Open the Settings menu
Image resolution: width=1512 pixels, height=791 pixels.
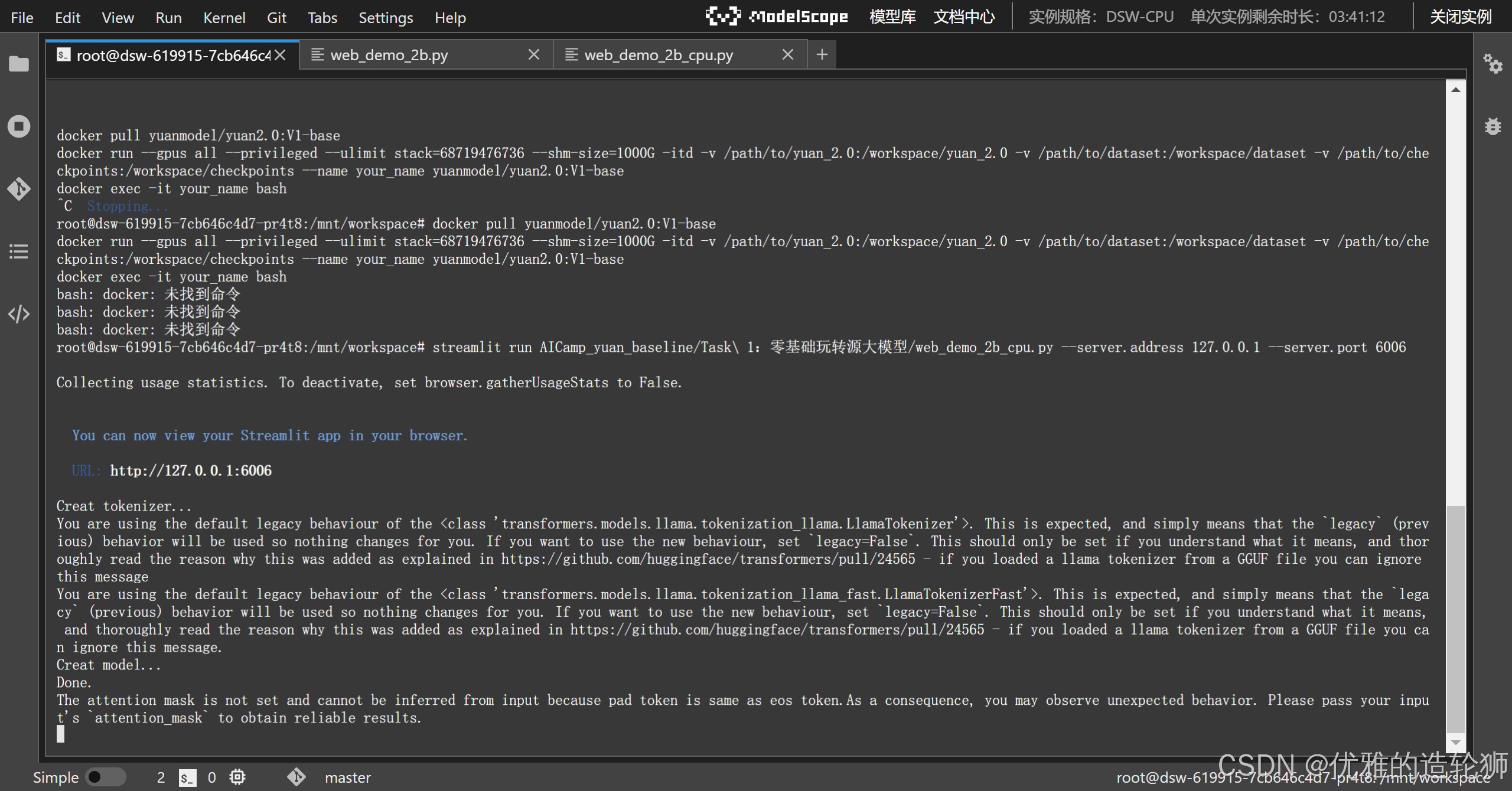click(x=386, y=18)
